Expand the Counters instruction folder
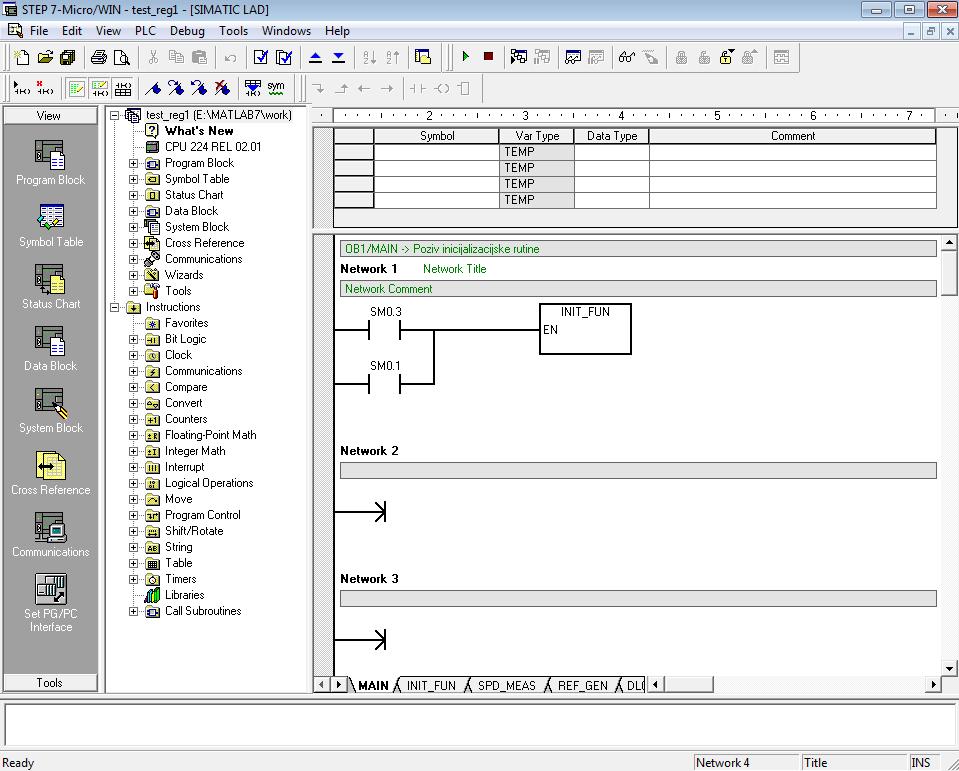The image size is (959, 771). coord(133,419)
